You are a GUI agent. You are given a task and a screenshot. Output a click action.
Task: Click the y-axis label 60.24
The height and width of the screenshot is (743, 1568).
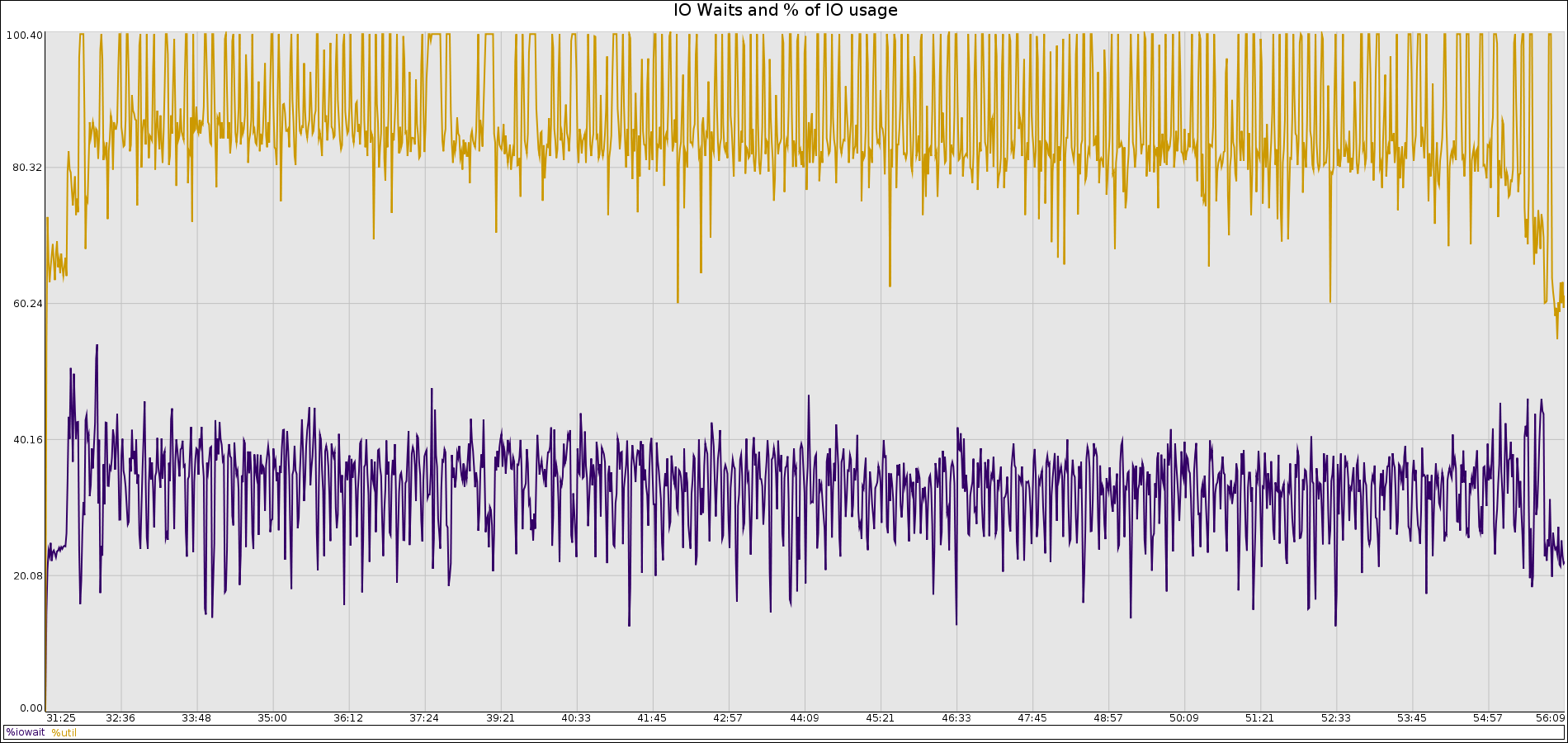coord(27,304)
